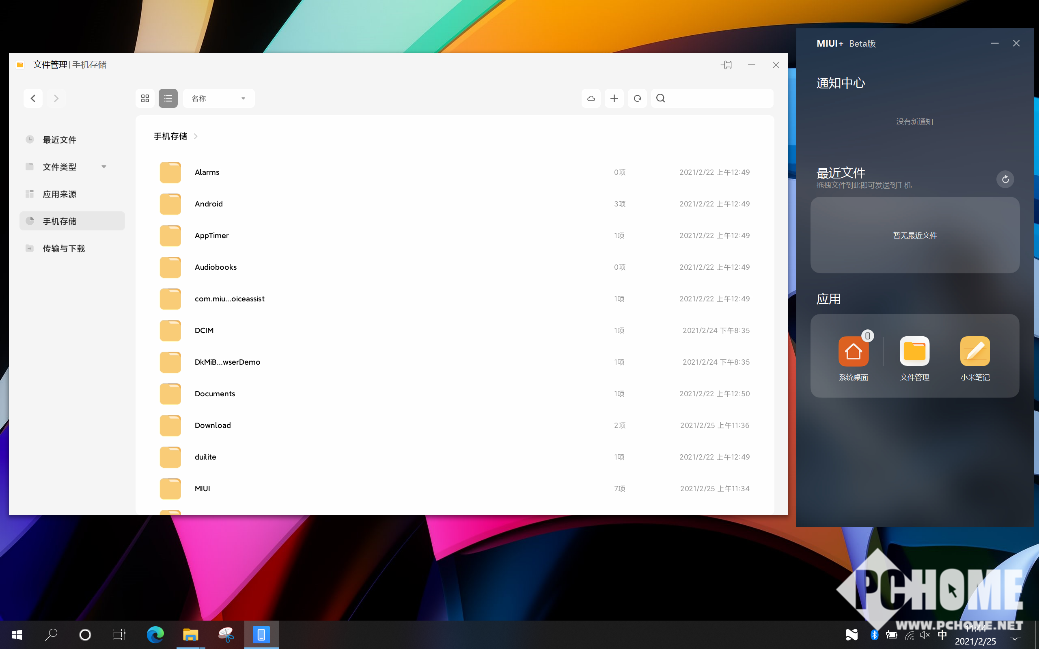1039x649 pixels.
Task: Open the Documents folder icon
Action: [170, 394]
